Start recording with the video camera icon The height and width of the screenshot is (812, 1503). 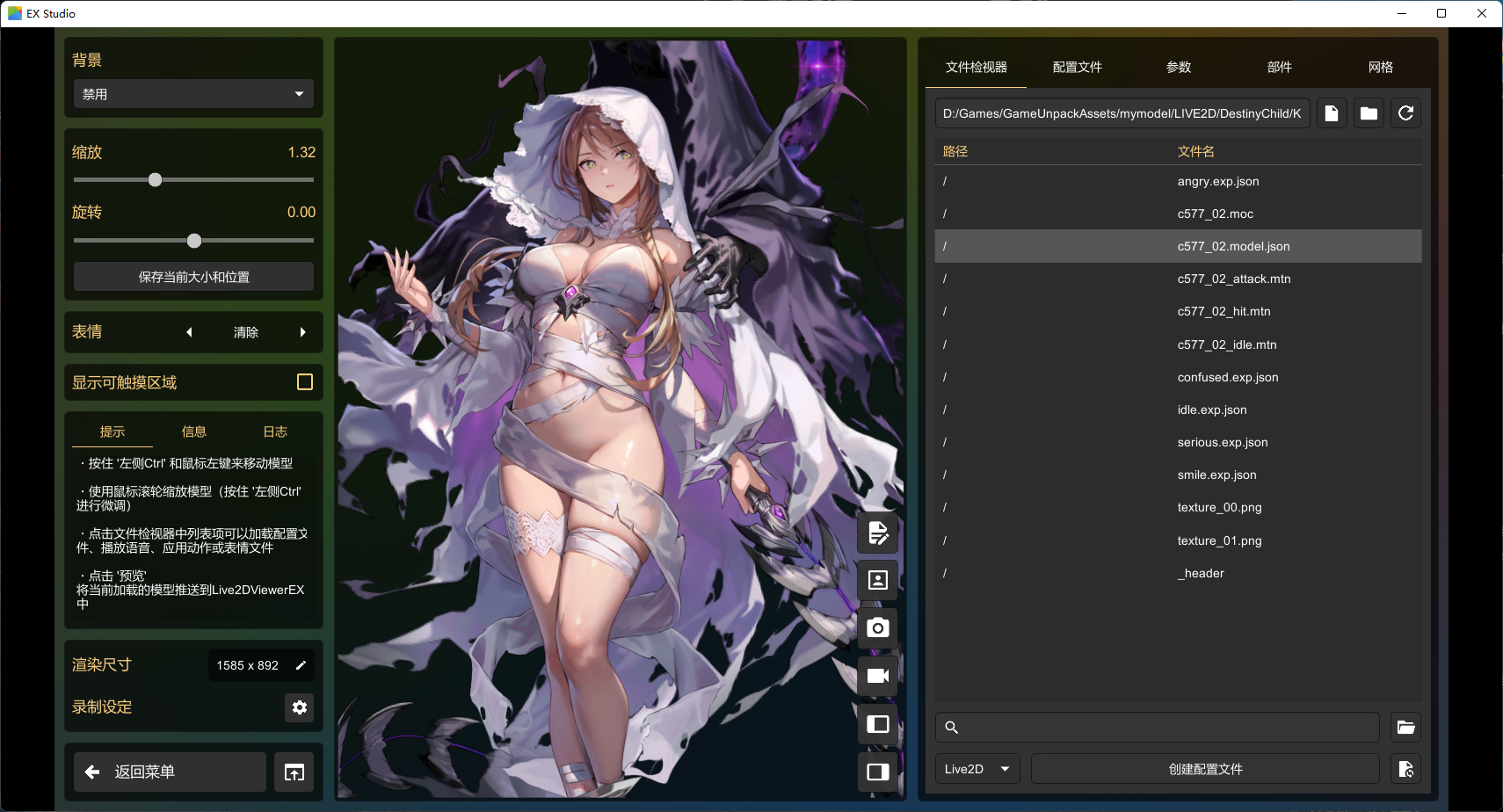tap(877, 676)
